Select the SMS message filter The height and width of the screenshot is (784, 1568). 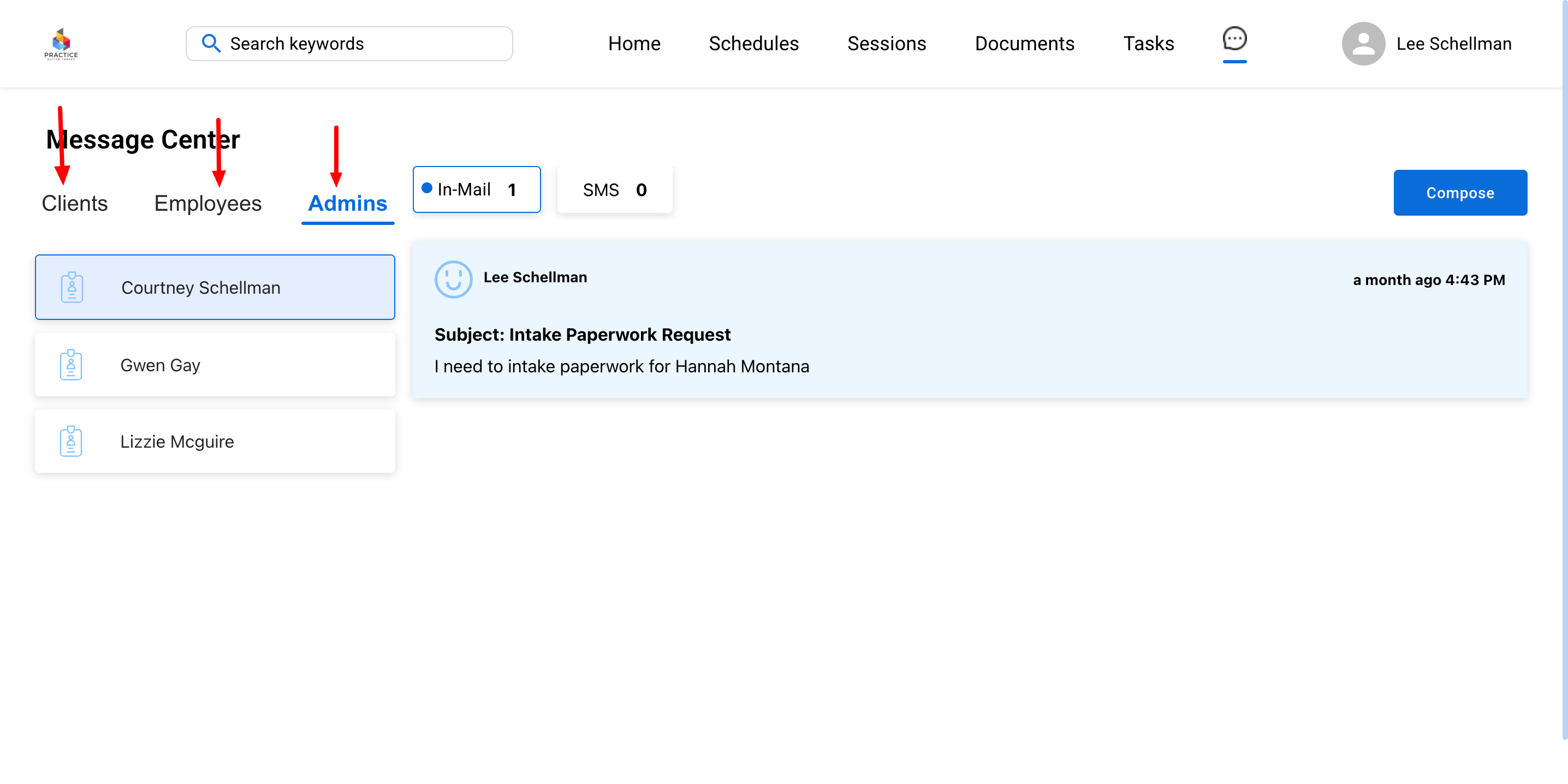[x=614, y=190]
